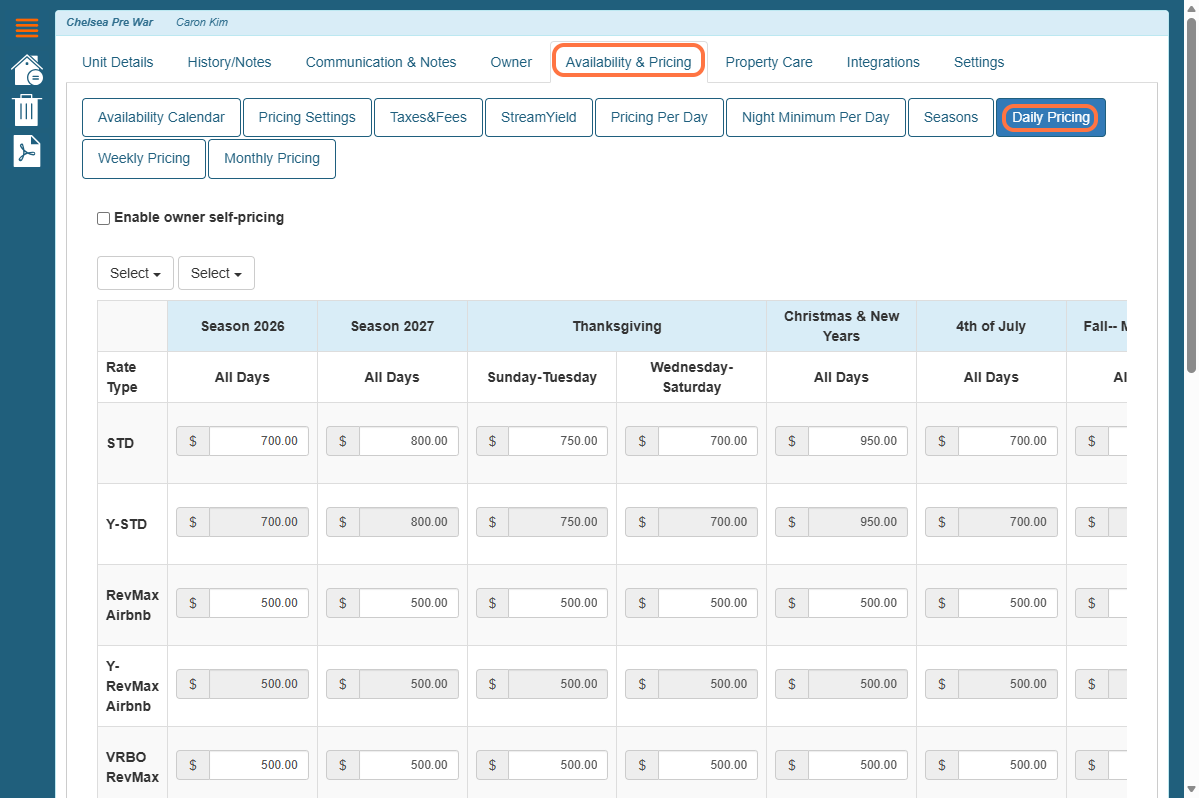This screenshot has height=798, width=1199.
Task: Select Availability & Pricing tab
Action: click(x=629, y=62)
